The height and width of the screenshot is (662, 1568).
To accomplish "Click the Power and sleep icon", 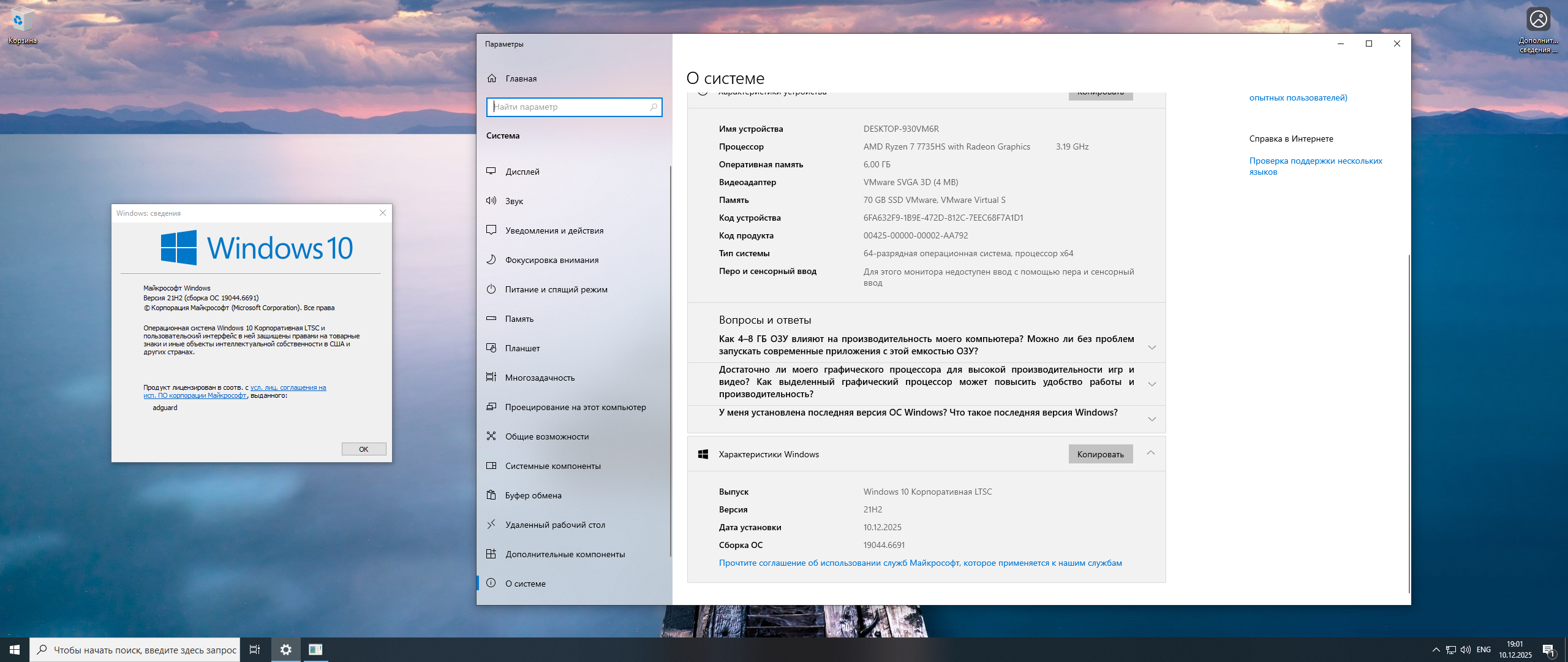I will pos(491,289).
